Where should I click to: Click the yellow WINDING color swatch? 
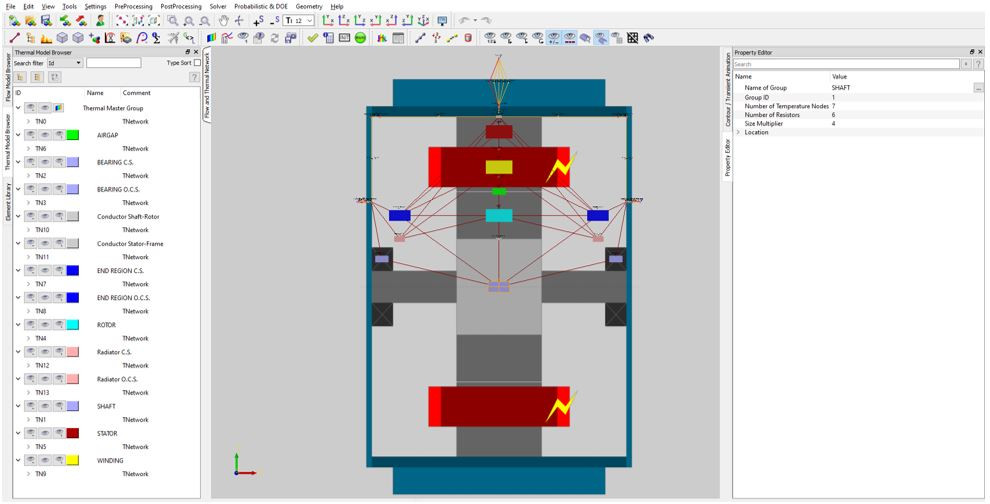tap(72, 461)
